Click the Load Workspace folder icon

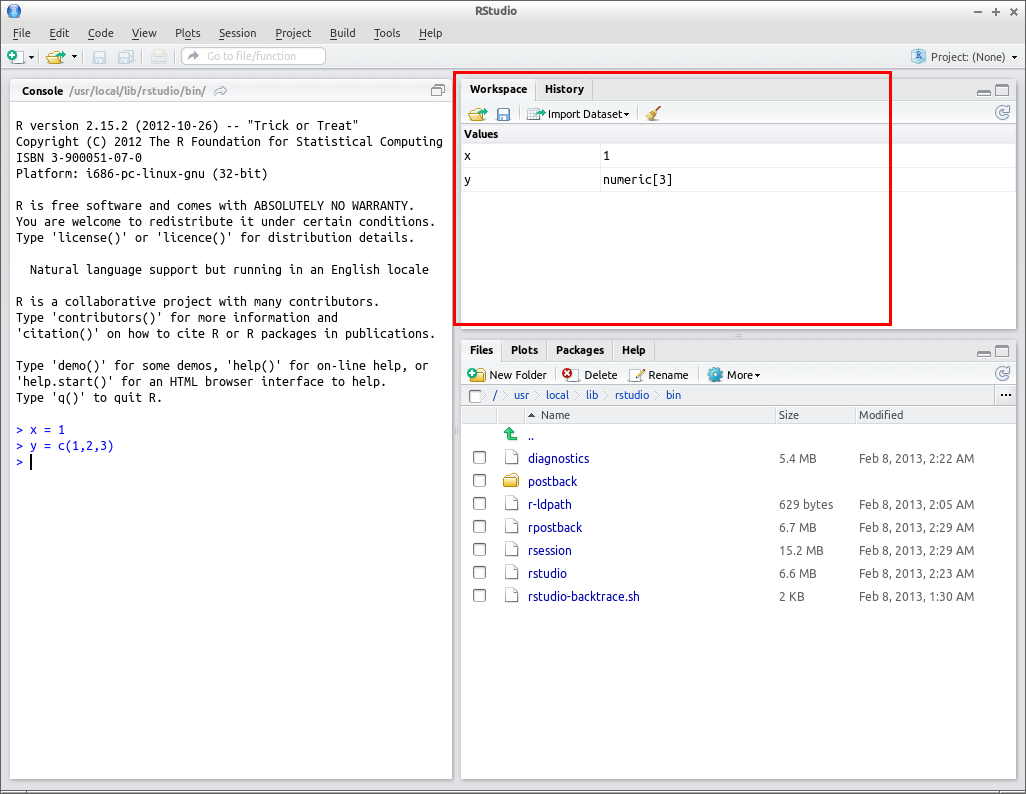(x=478, y=114)
